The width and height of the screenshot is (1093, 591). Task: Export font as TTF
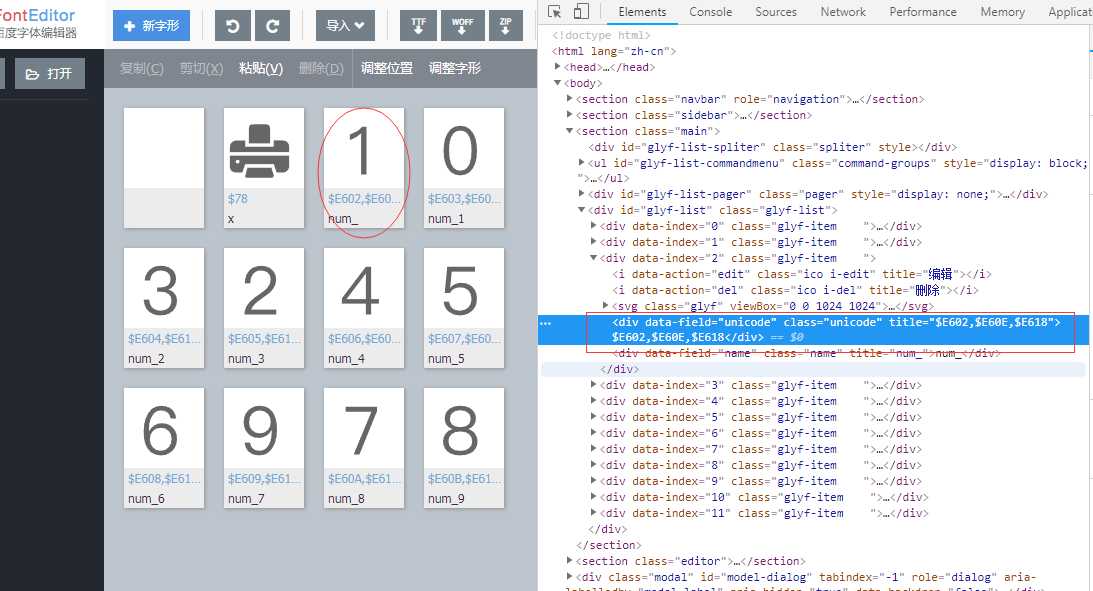click(x=418, y=26)
